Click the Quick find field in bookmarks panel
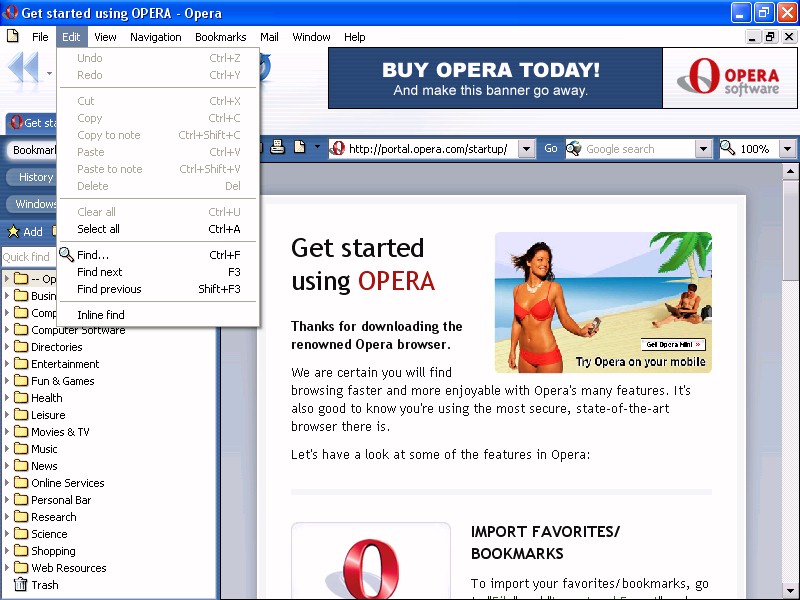The height and width of the screenshot is (600, 800). [x=28, y=257]
